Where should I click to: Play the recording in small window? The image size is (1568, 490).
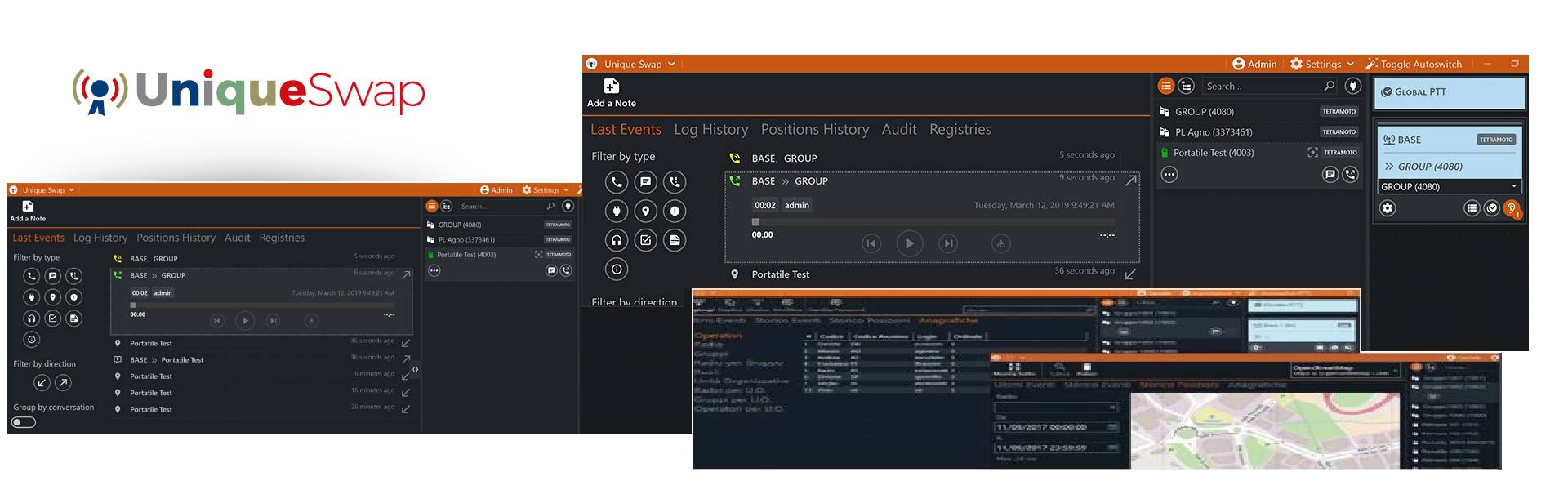pyautogui.click(x=245, y=321)
